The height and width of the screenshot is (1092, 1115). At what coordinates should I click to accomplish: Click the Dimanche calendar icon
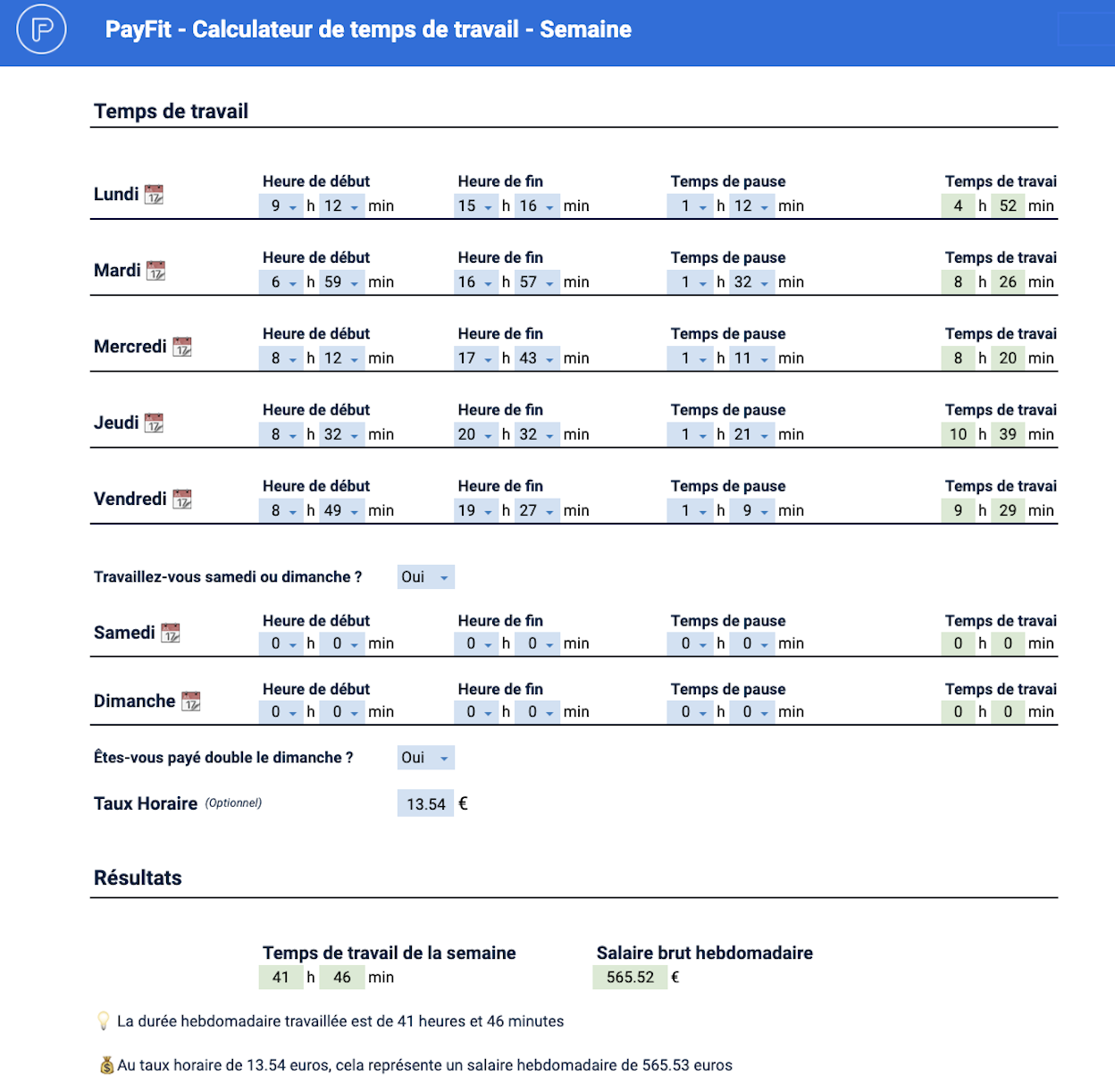tap(190, 701)
